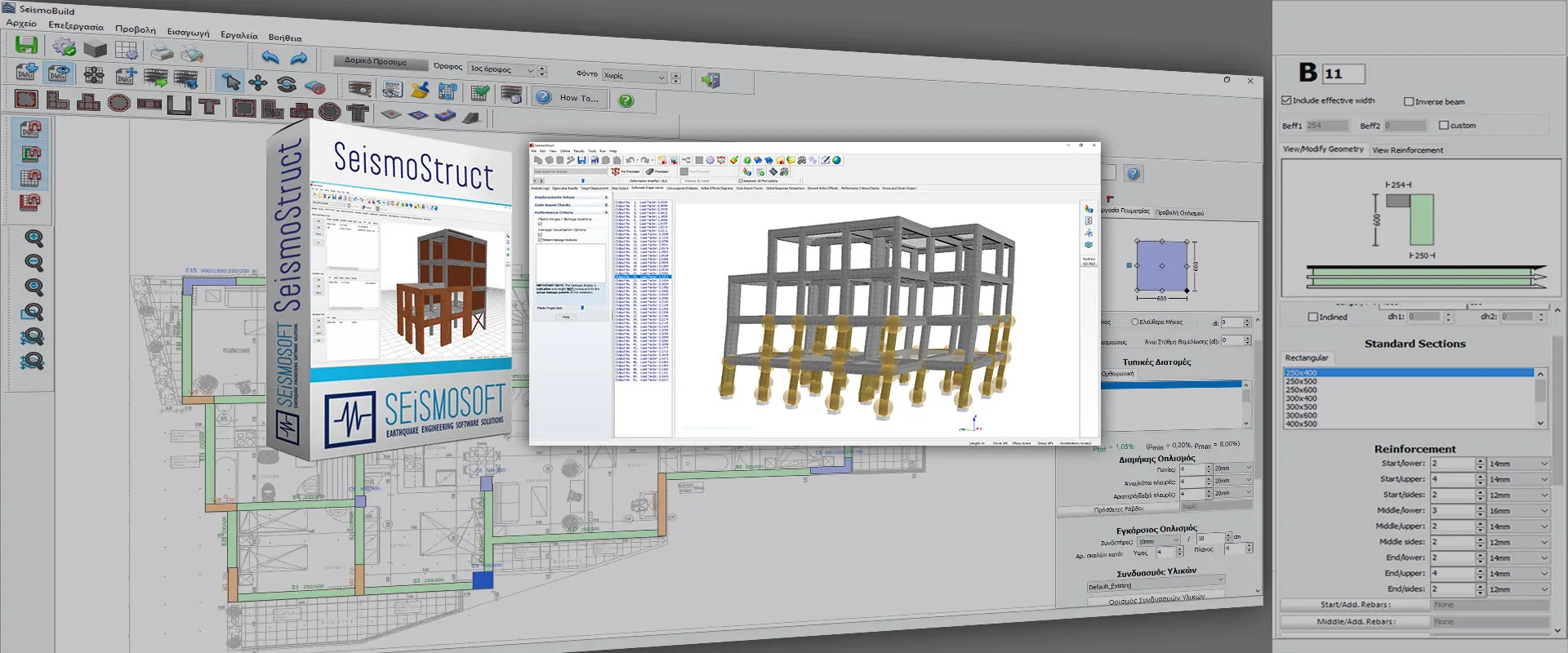Click the gear with green checkmark icon
Viewport: 1568px width, 653px height.
coord(64,47)
